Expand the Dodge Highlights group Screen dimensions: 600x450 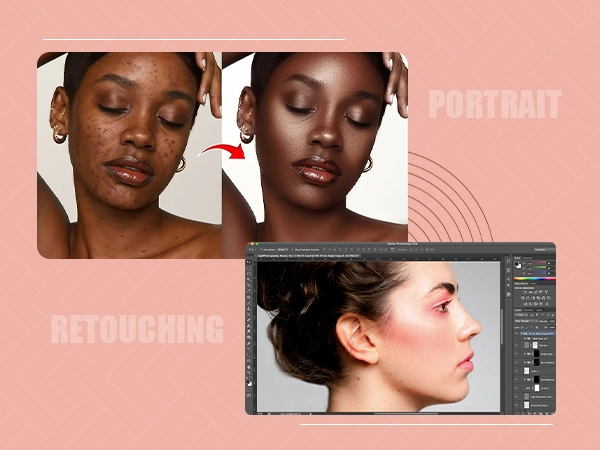(525, 354)
